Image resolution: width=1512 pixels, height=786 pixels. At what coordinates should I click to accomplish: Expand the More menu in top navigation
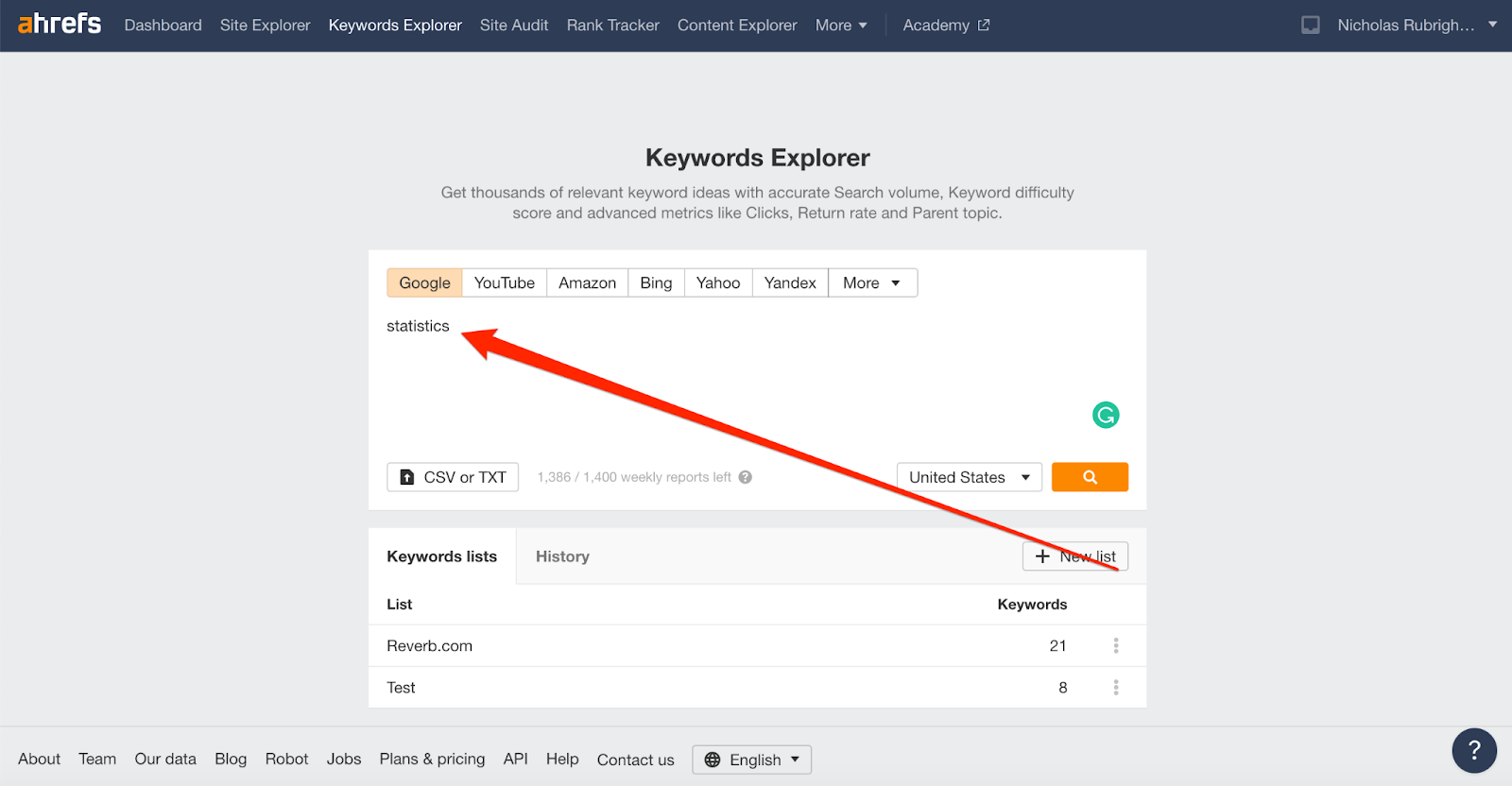point(841,26)
